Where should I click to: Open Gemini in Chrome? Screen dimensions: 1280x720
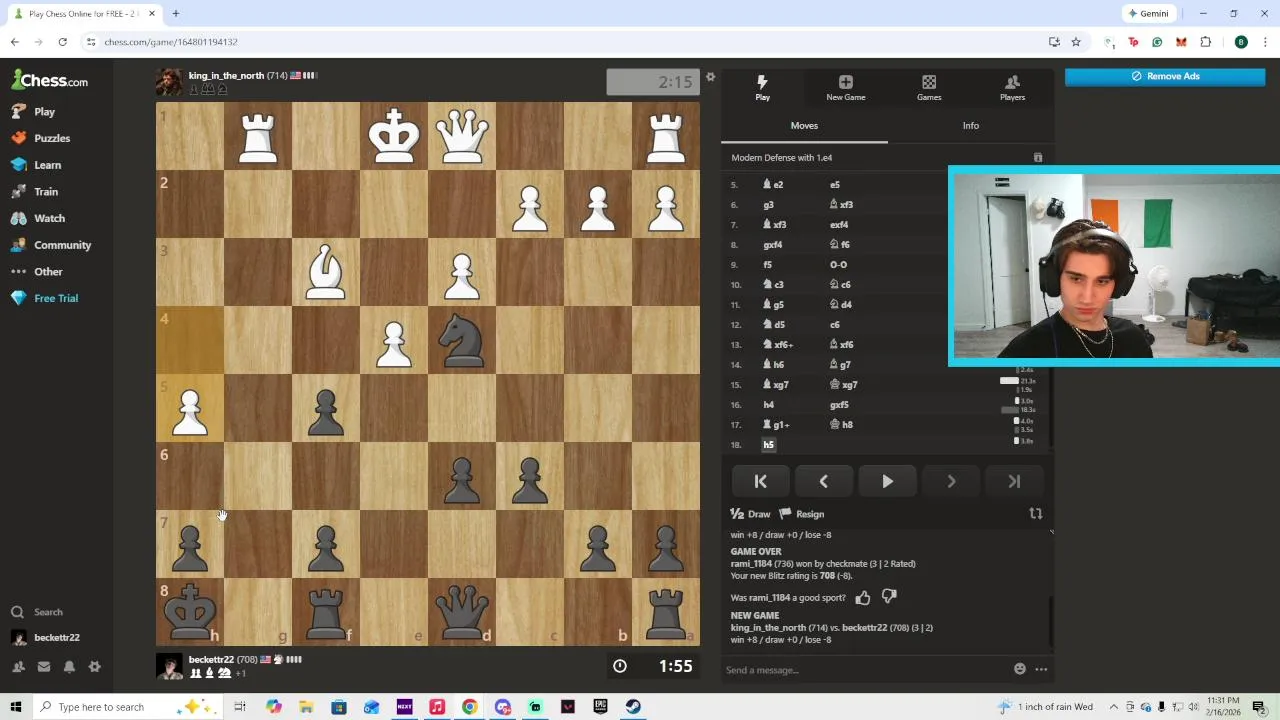click(1148, 14)
